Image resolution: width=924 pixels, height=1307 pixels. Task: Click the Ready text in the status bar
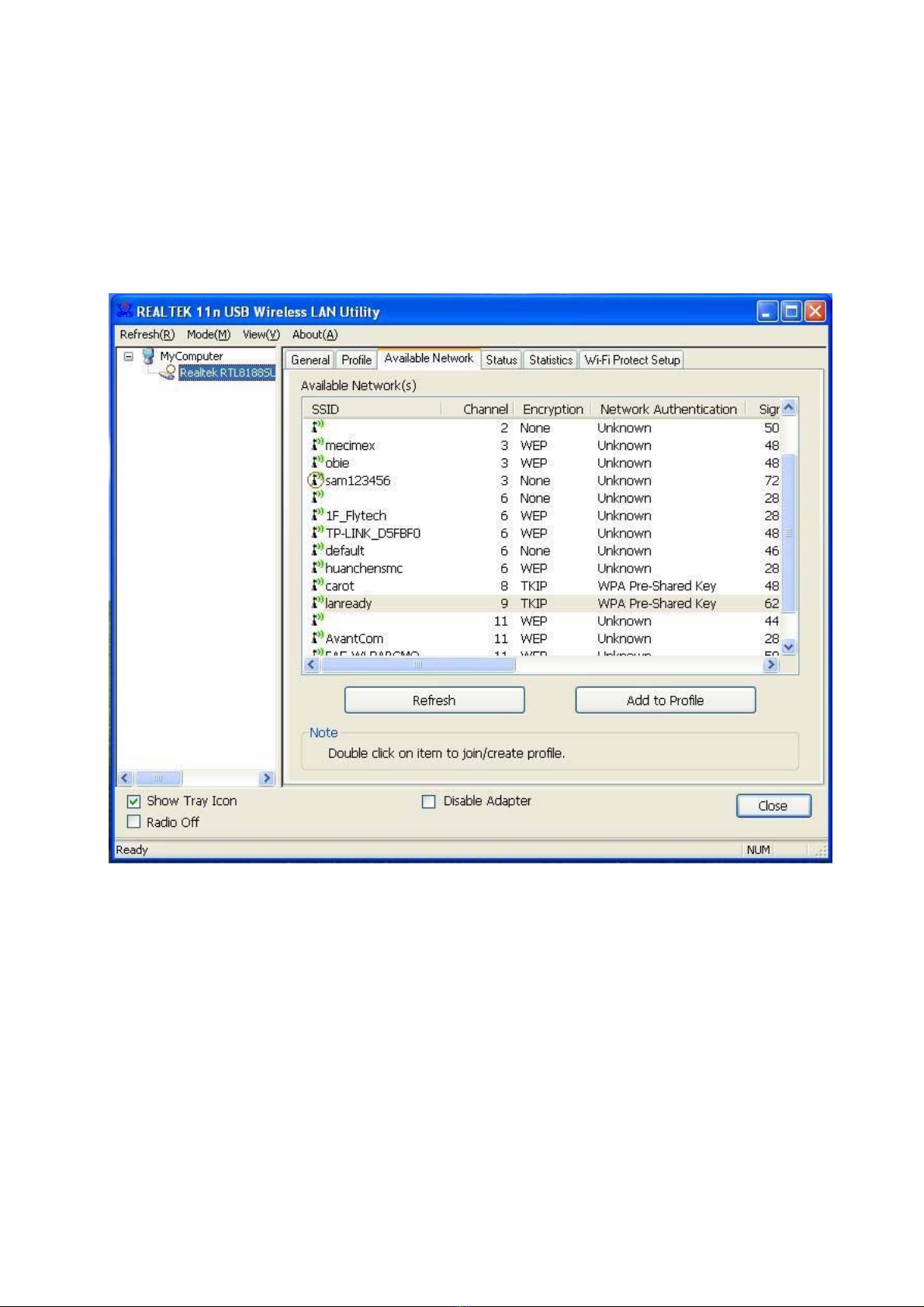click(132, 850)
